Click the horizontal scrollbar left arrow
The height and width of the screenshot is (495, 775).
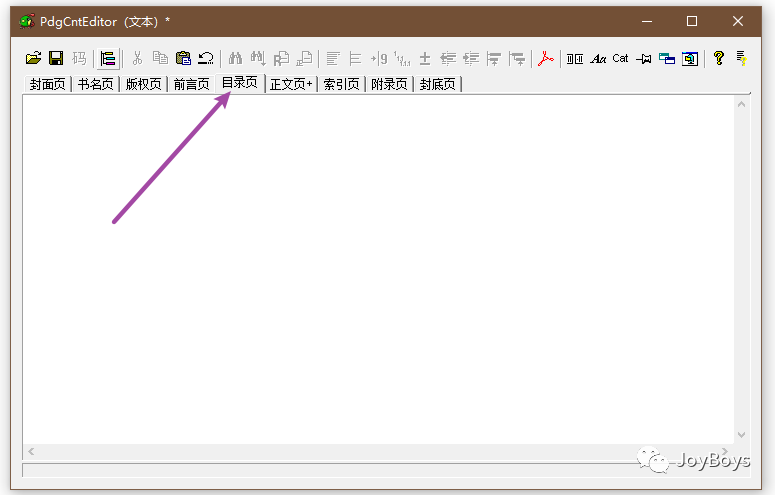pyautogui.click(x=31, y=451)
